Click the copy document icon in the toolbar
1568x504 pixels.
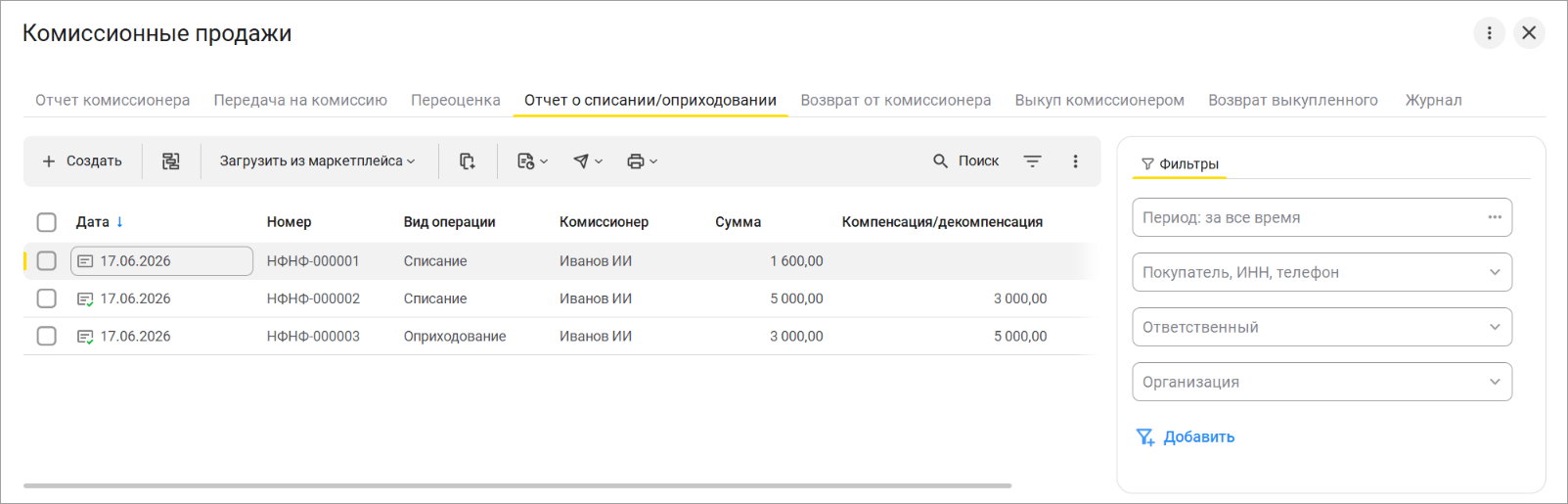coord(467,160)
